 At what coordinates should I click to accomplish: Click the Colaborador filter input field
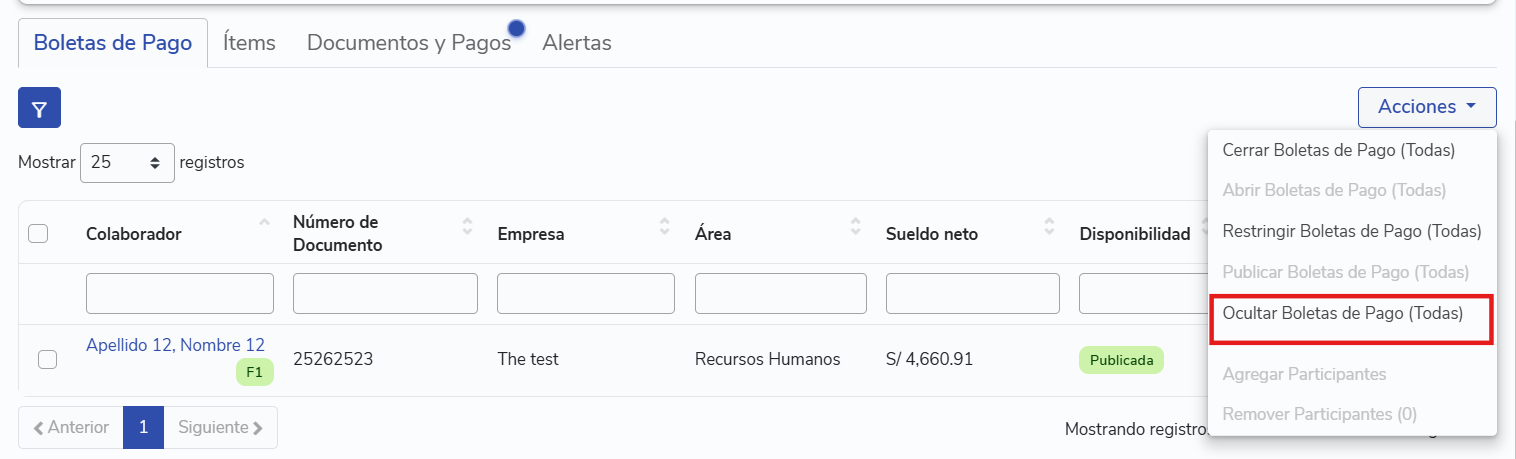tap(179, 294)
